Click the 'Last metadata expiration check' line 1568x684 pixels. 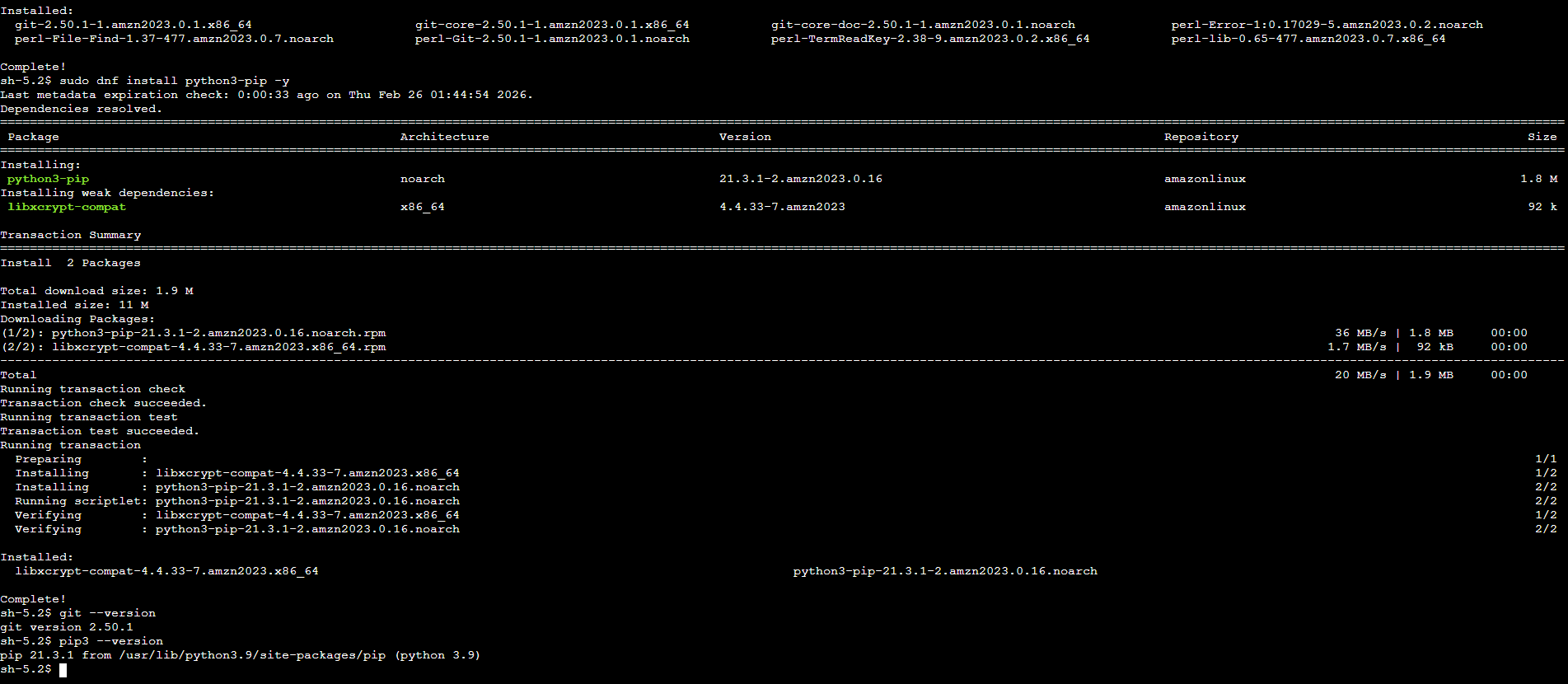tap(267, 95)
